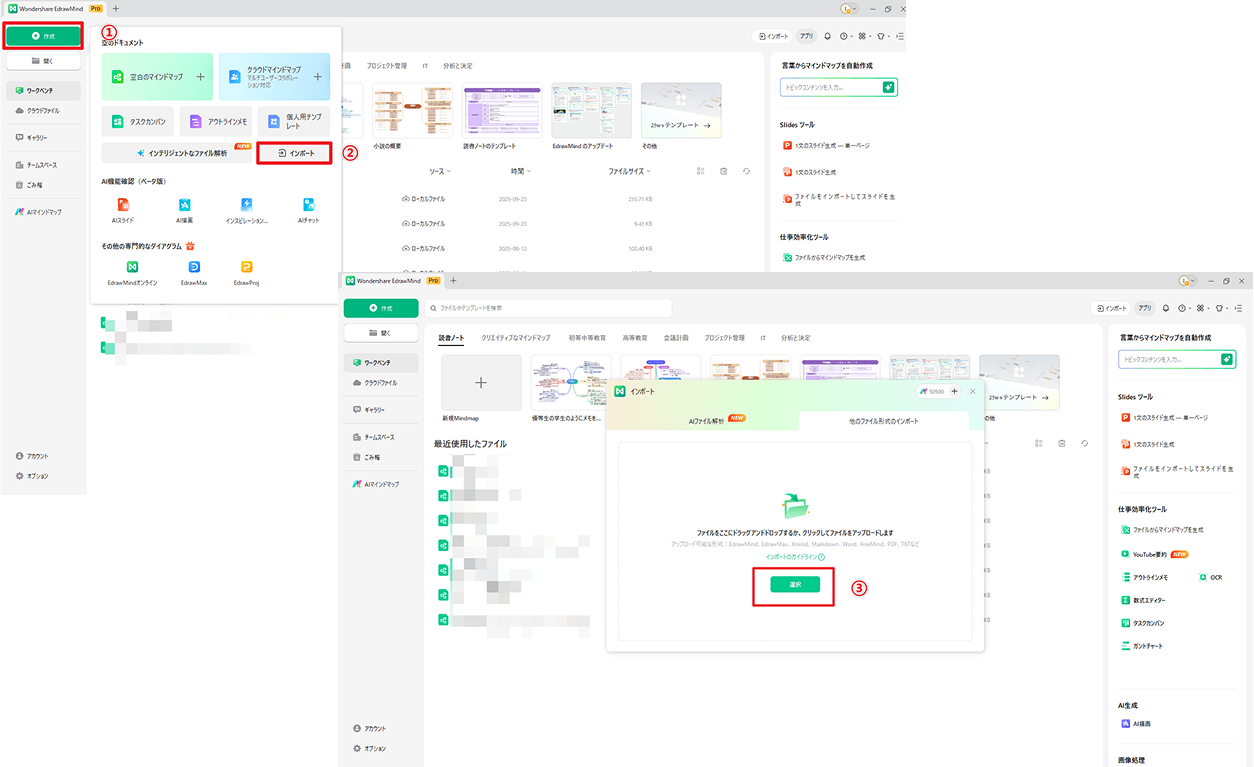
Task: Open the AIチャット feature icon
Action: click(309, 205)
